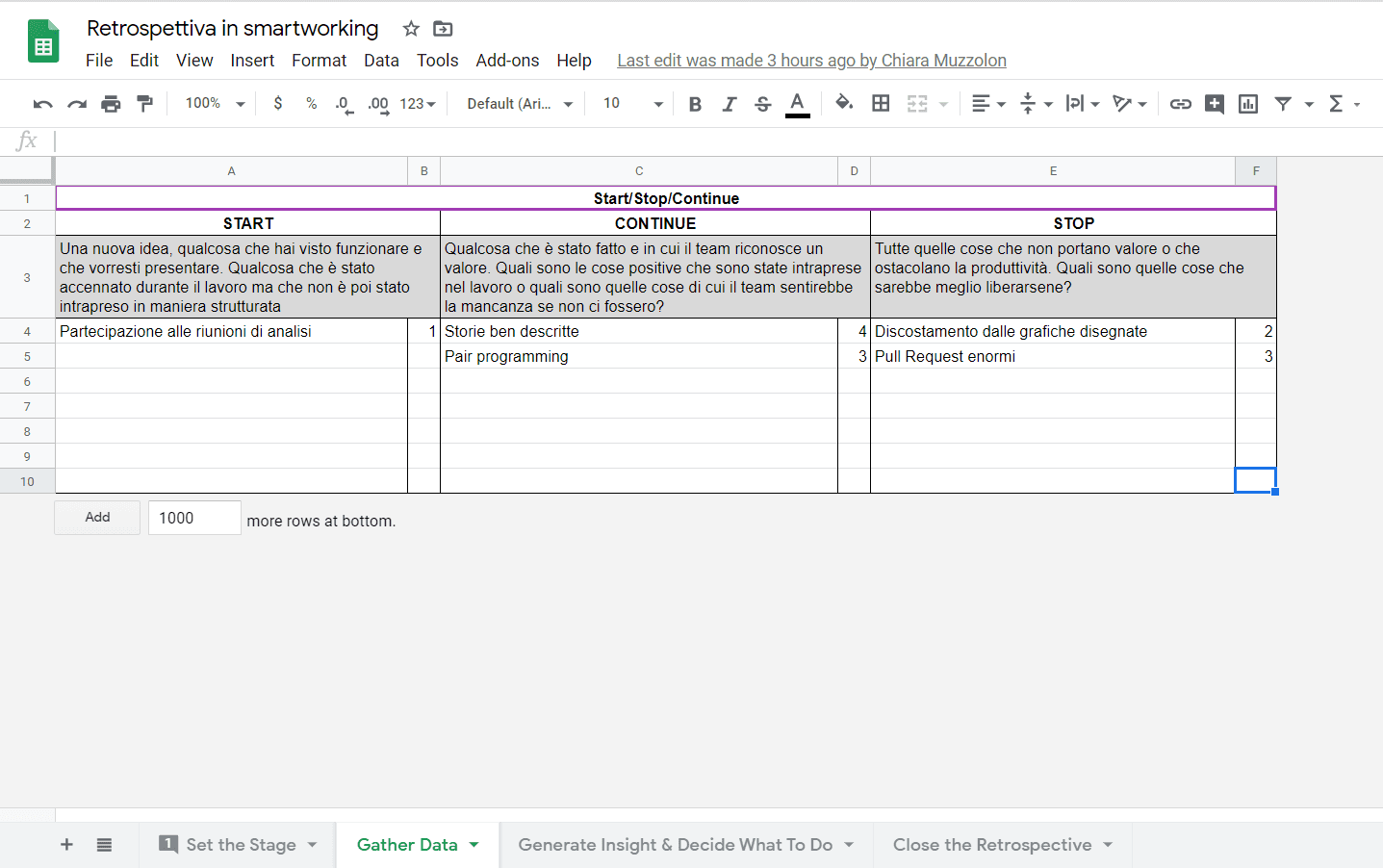Create a filter icon
Image resolution: width=1383 pixels, height=868 pixels.
[1283, 104]
